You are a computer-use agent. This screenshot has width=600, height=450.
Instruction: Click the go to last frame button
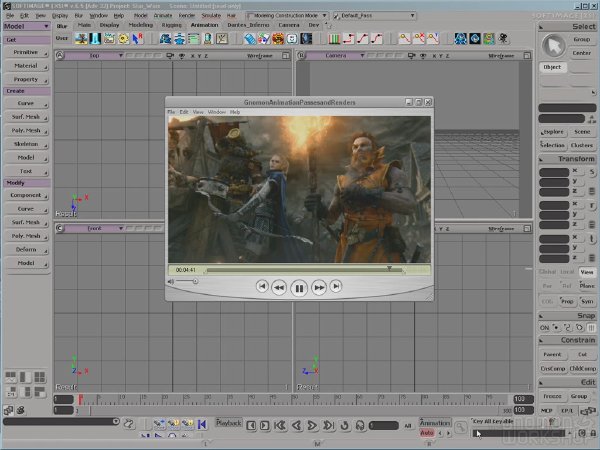point(329,425)
